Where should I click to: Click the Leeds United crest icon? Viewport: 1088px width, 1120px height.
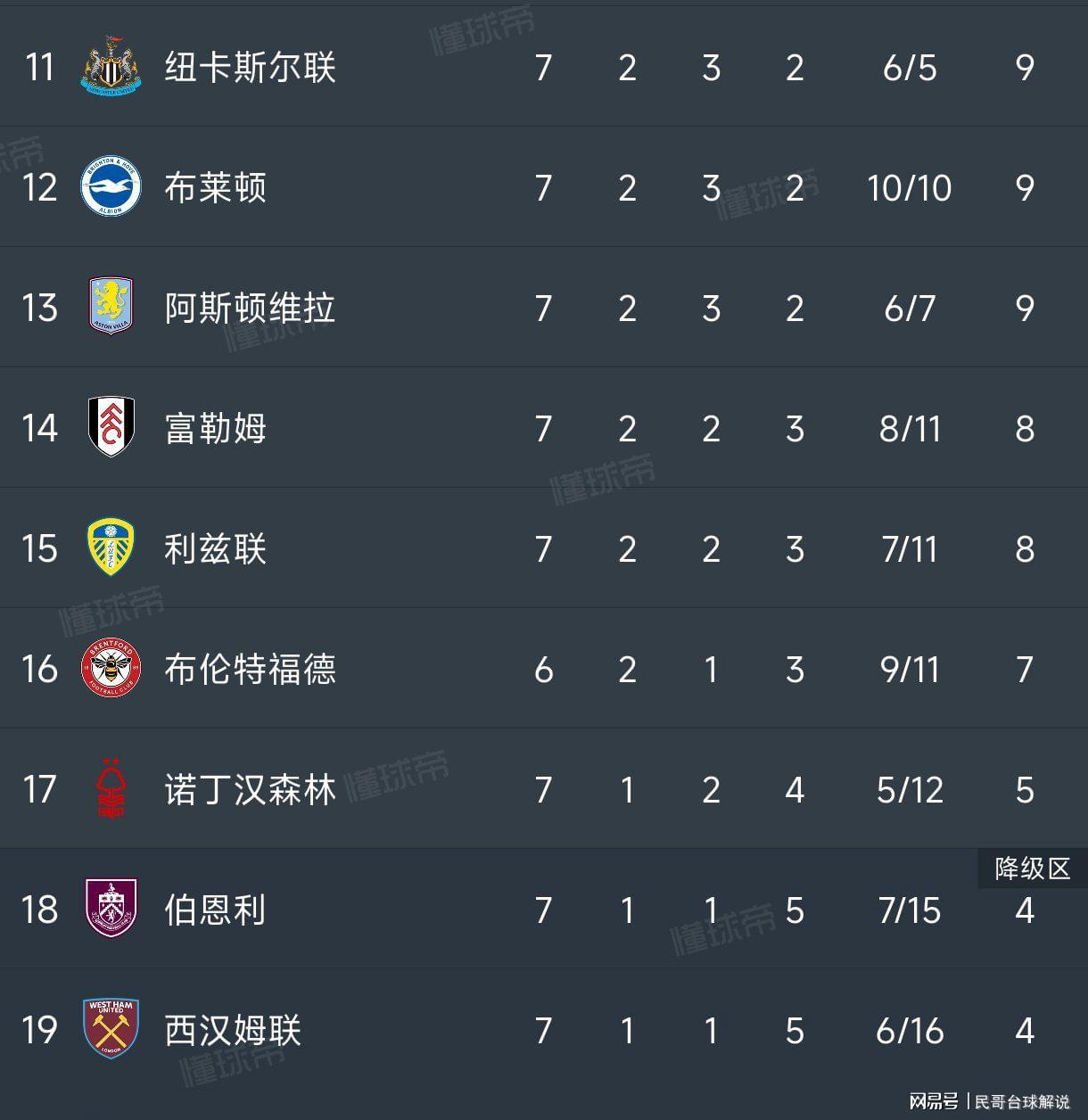[x=111, y=548]
